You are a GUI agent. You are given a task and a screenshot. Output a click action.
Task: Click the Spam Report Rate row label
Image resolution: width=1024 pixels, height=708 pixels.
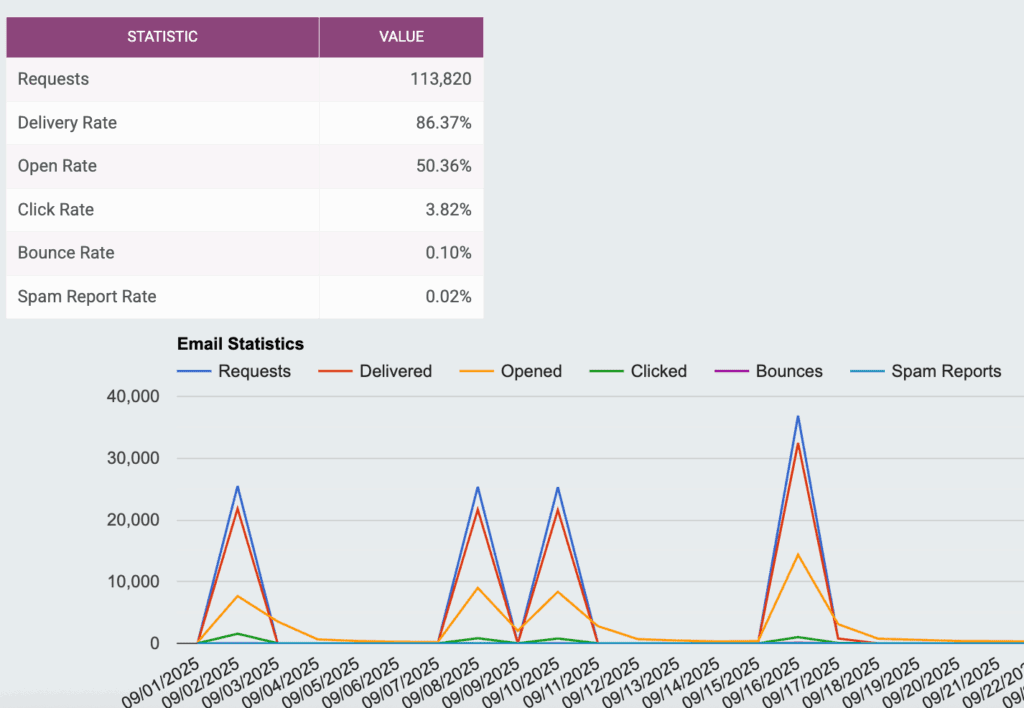click(x=87, y=296)
